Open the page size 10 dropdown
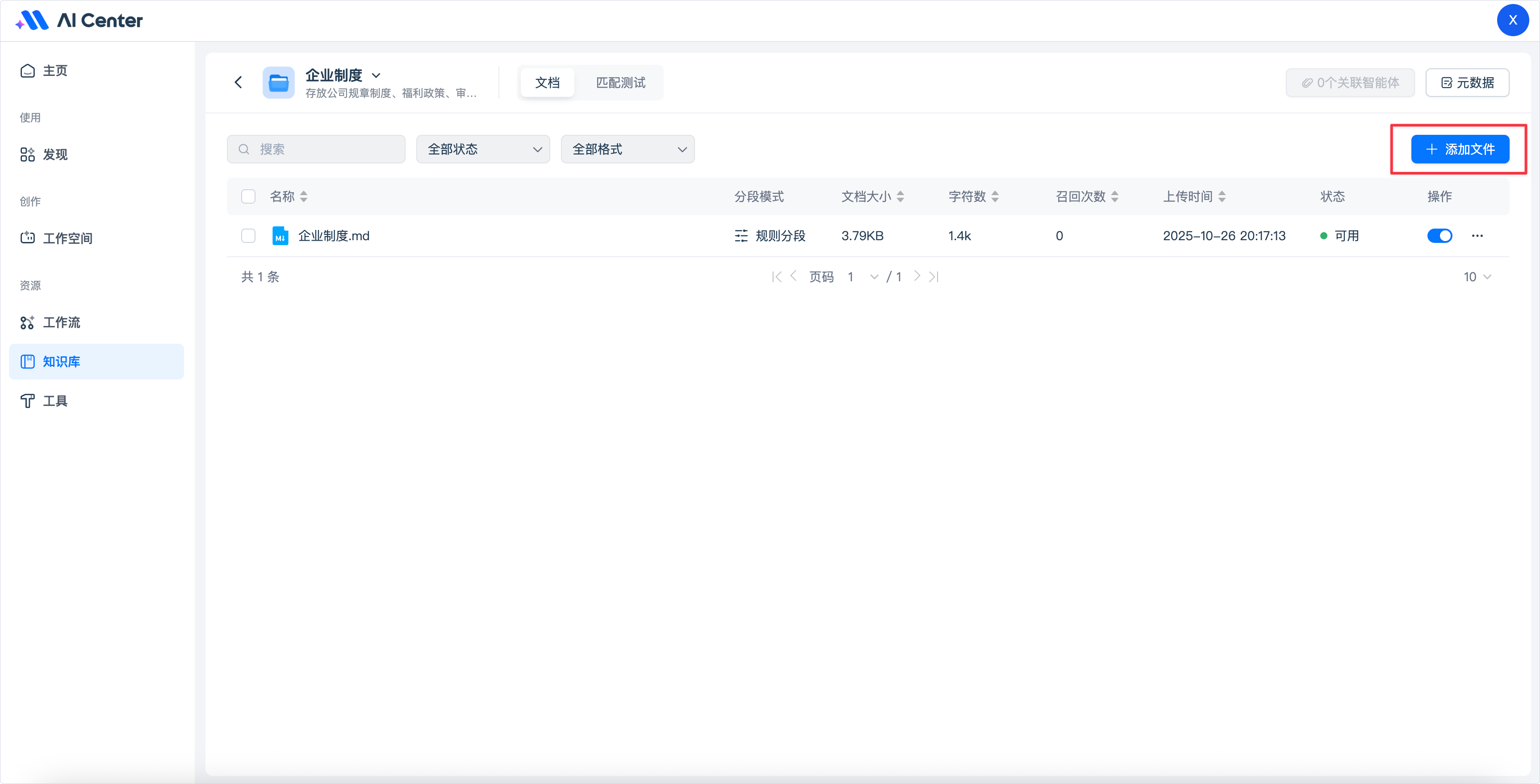The height and width of the screenshot is (784, 1540). (1477, 277)
